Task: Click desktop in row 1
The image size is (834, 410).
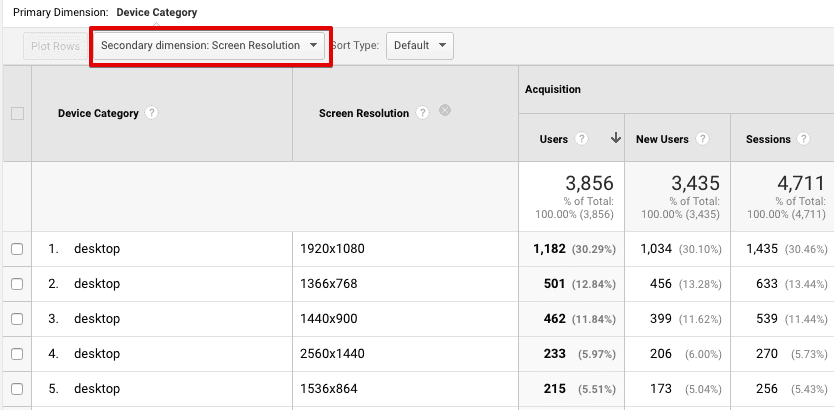Action: pos(97,248)
